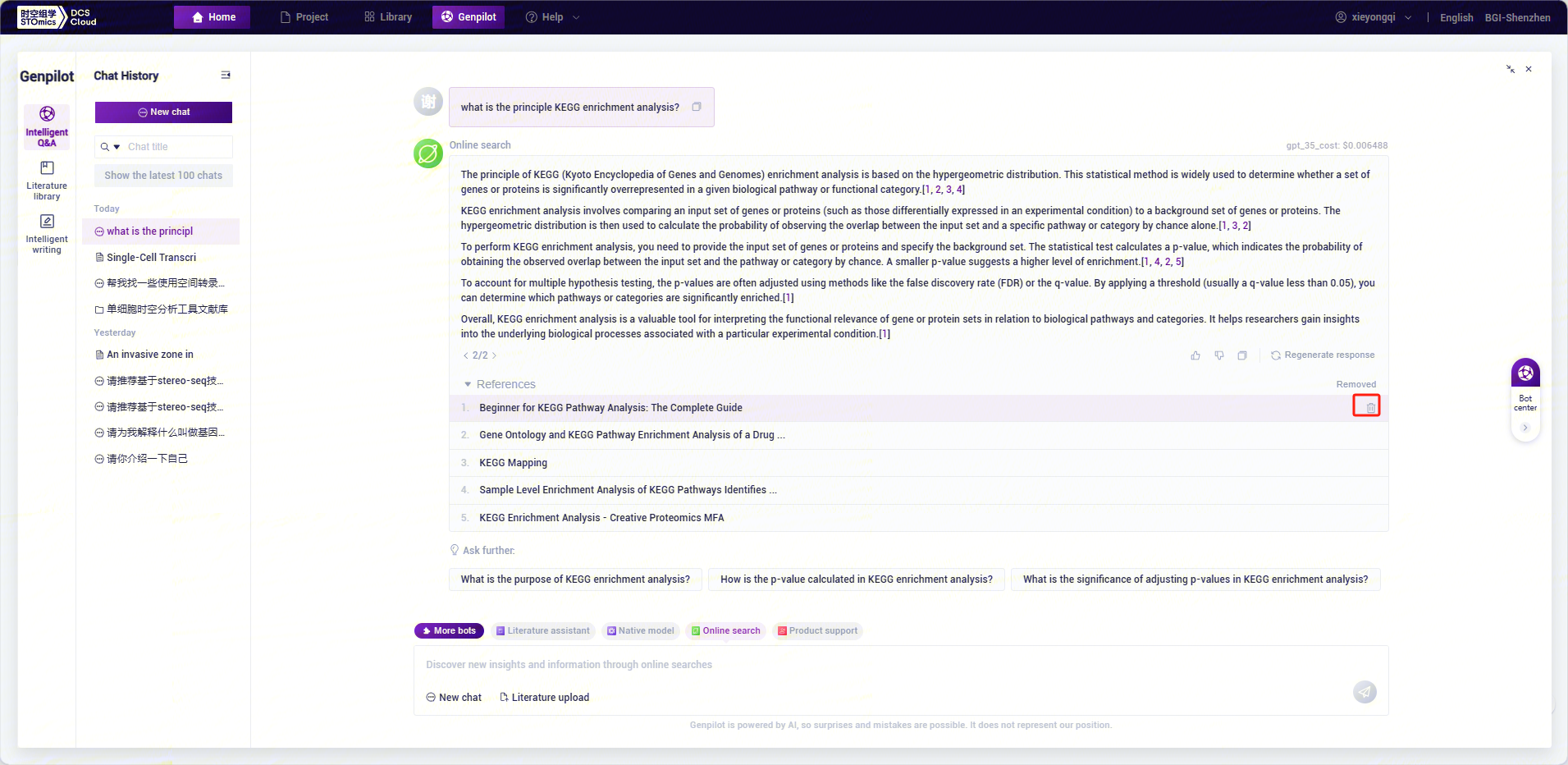Go to the Library tab
The image size is (1568, 765).
point(388,17)
